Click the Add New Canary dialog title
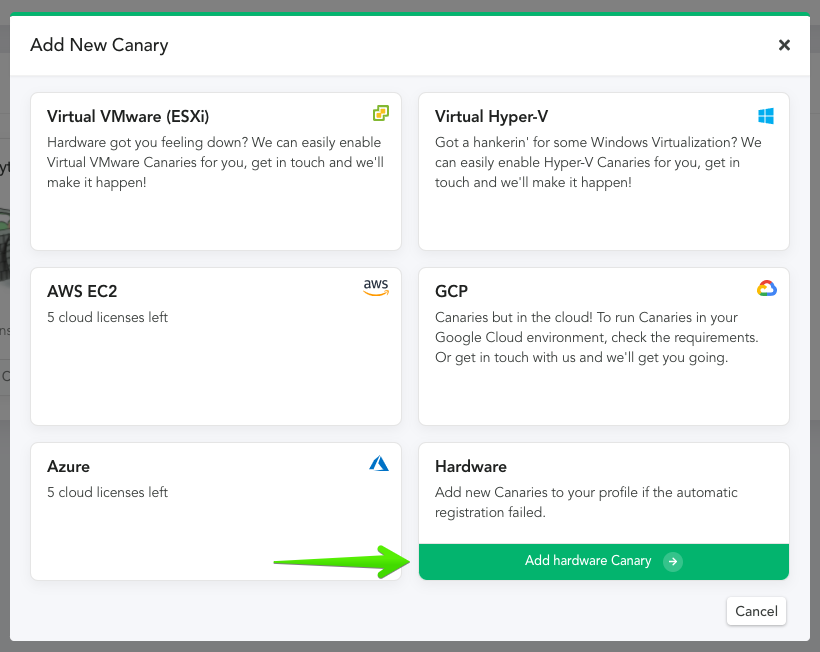Image resolution: width=820 pixels, height=652 pixels. pos(99,45)
